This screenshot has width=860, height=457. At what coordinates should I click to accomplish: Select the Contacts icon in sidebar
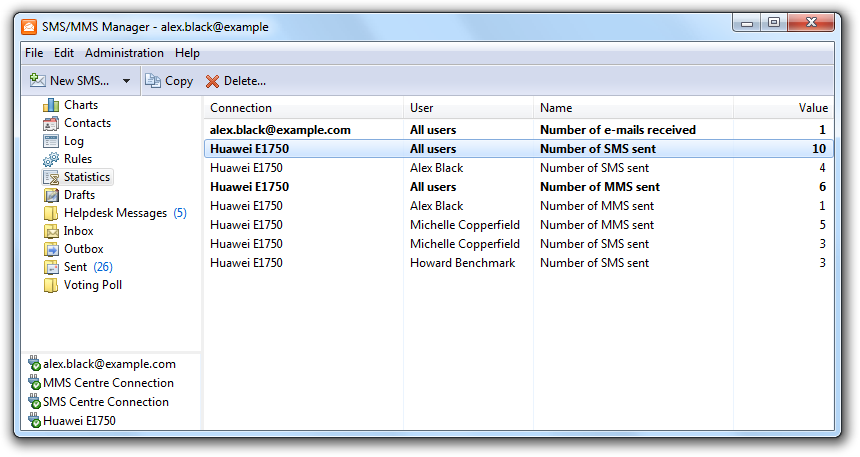tap(51, 123)
